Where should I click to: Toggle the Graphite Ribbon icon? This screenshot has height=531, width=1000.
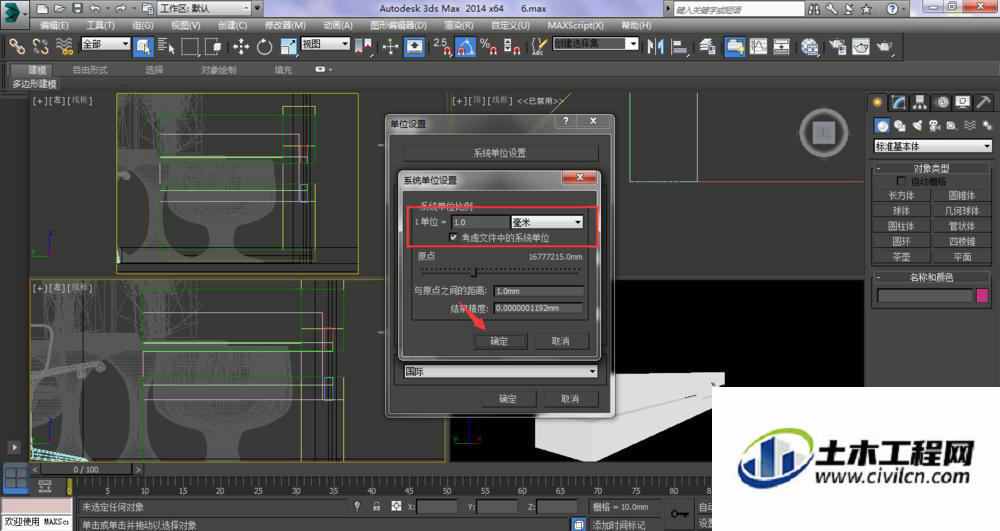pos(734,47)
